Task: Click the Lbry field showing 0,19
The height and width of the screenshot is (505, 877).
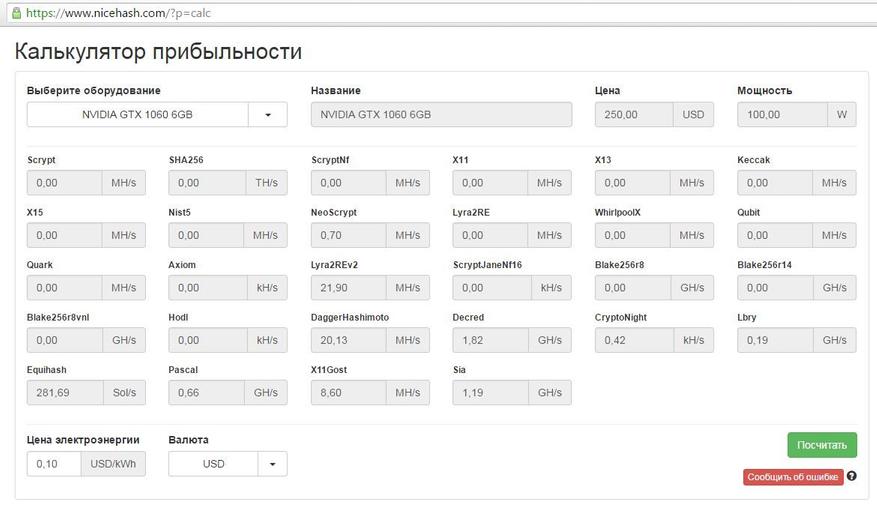Action: (x=775, y=341)
